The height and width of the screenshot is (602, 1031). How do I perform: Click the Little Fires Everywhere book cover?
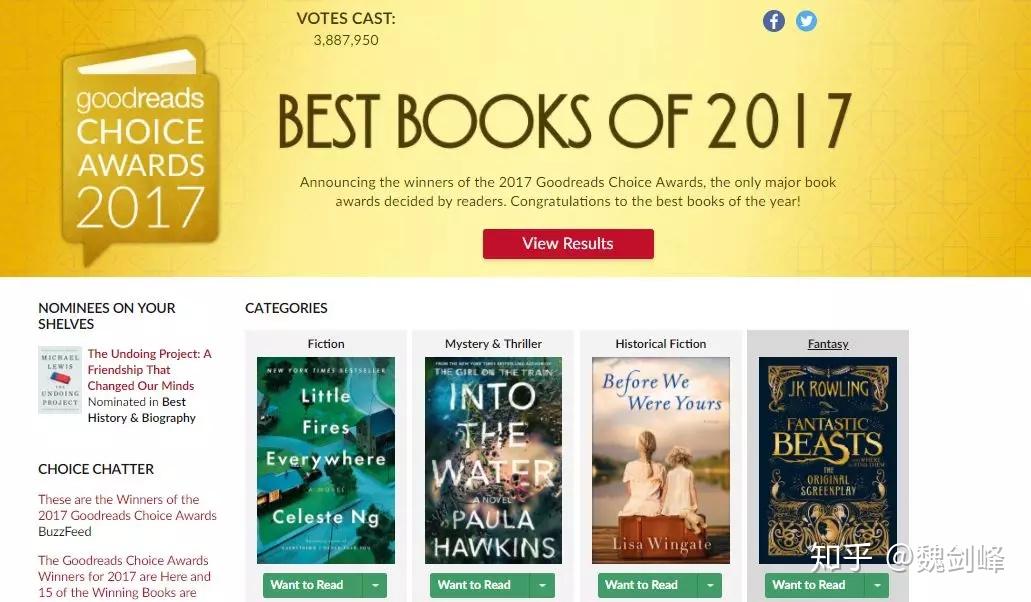(x=326, y=460)
